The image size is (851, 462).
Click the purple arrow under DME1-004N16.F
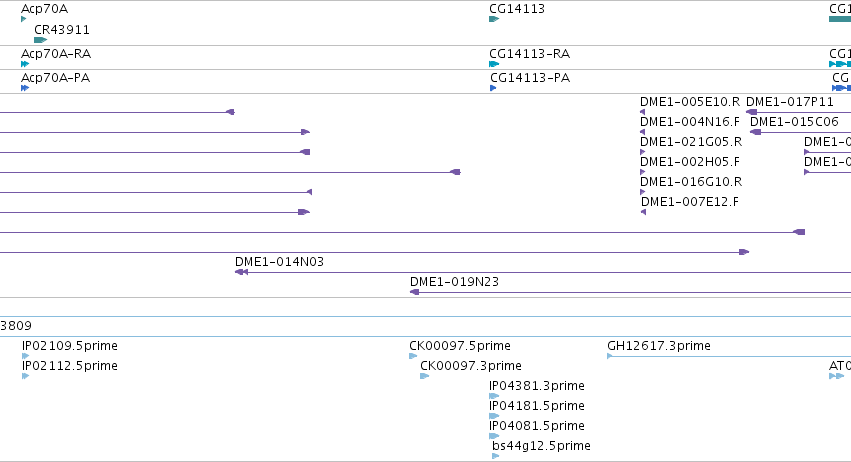coord(643,132)
